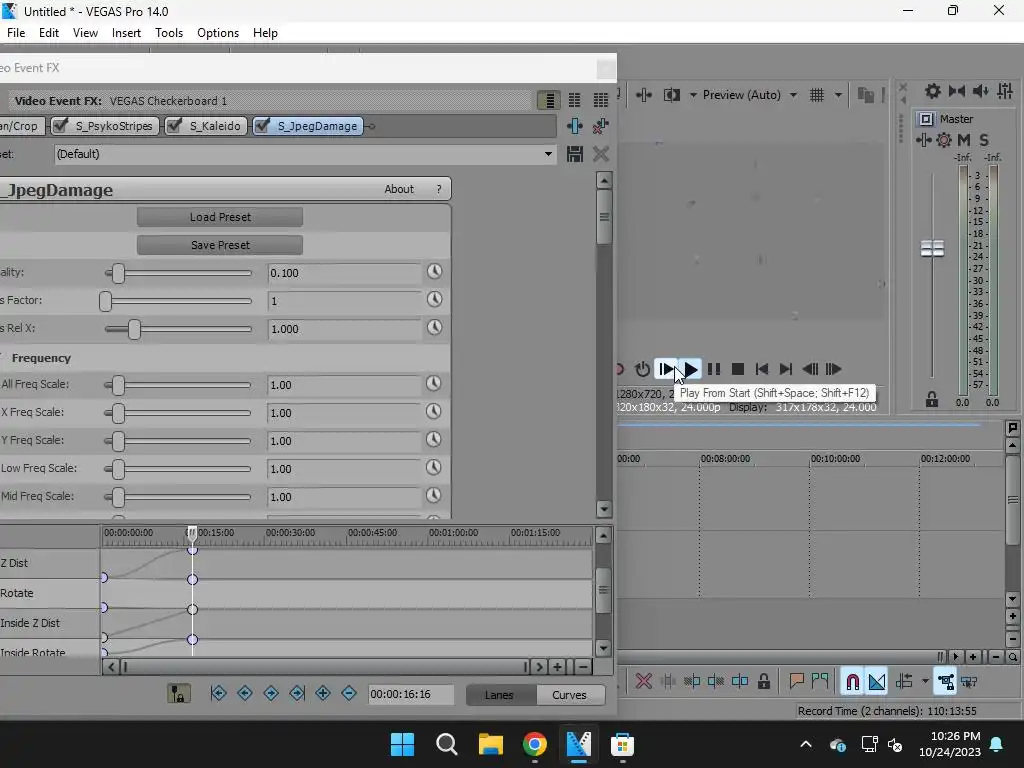Image resolution: width=1024 pixels, height=768 pixels.
Task: Step to next frame
Action: (x=833, y=369)
